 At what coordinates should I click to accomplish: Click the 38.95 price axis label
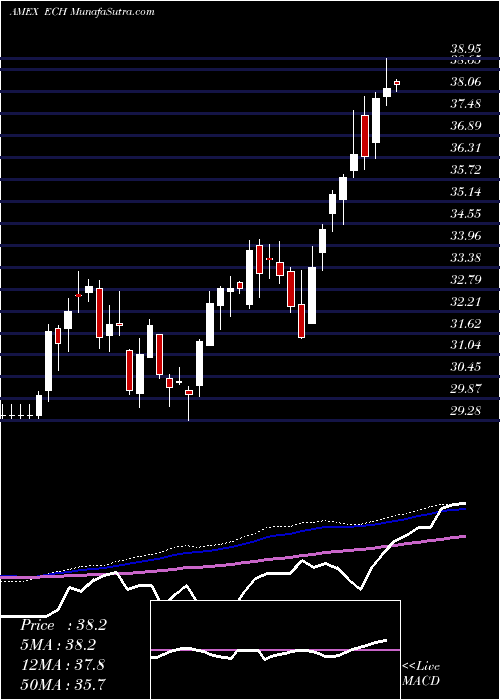pos(466,50)
